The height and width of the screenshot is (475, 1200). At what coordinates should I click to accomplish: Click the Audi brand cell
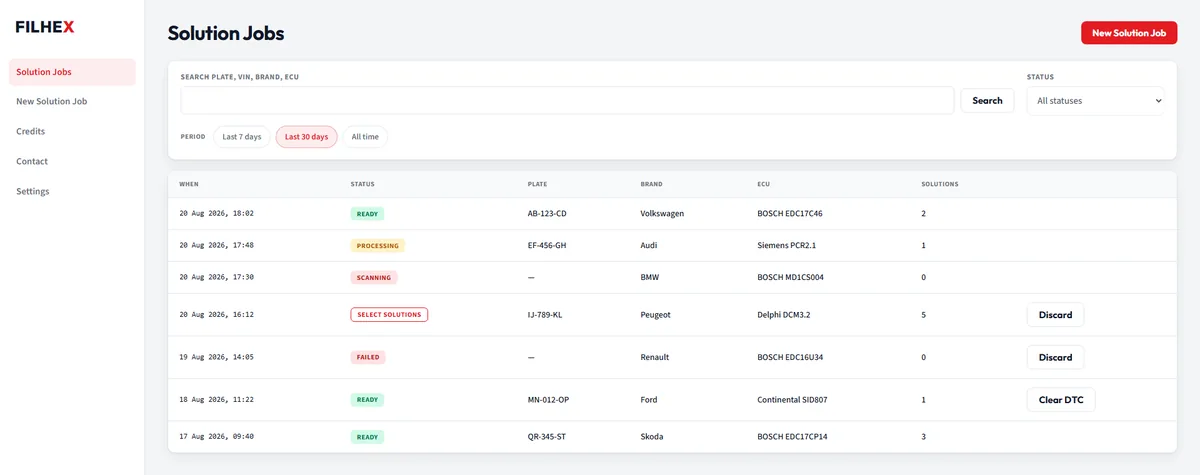[649, 245]
